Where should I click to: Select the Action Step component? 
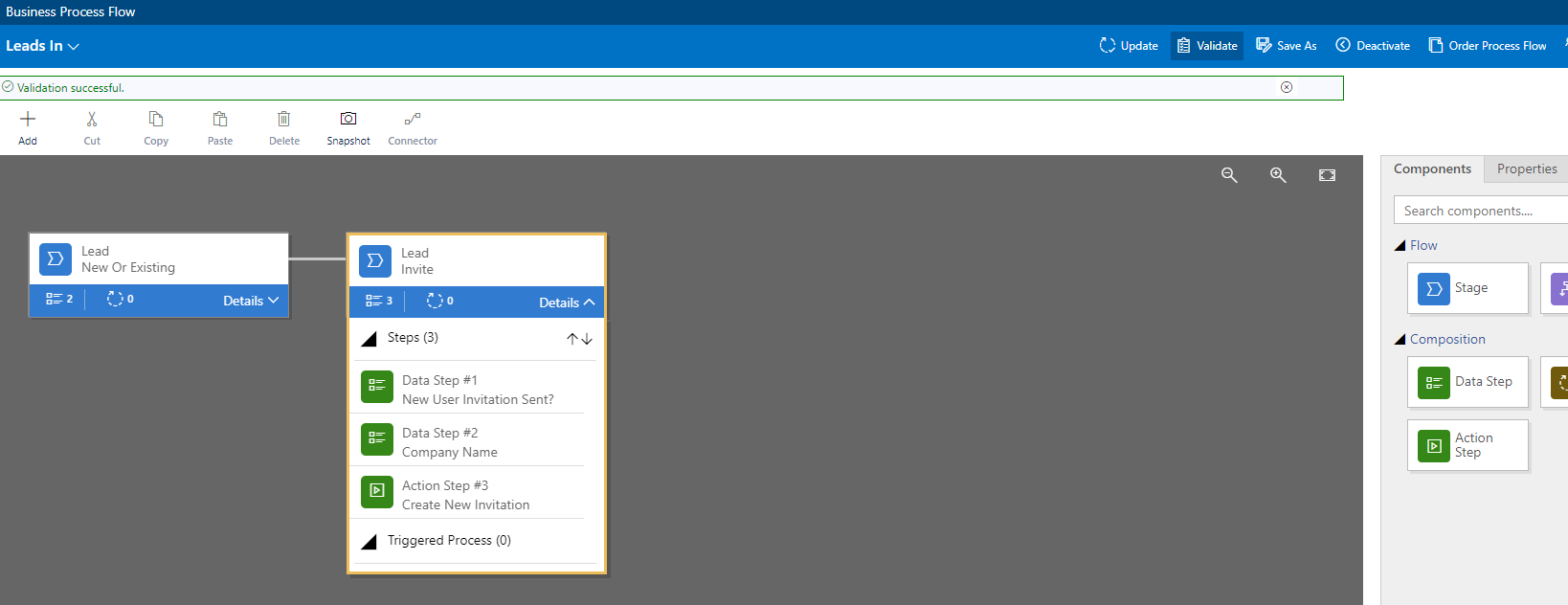(1467, 445)
